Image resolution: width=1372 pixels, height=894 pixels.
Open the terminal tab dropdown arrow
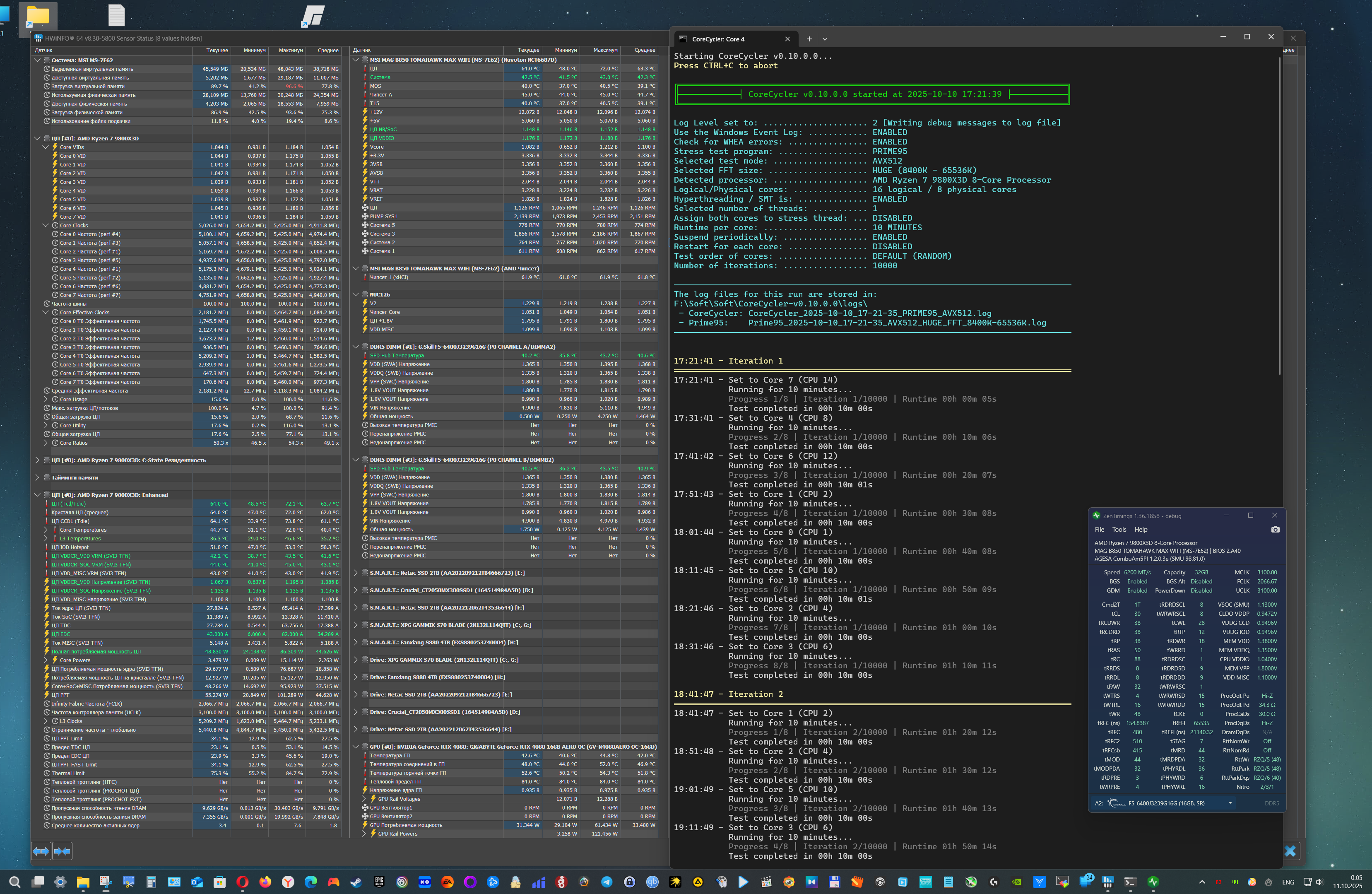tap(824, 39)
